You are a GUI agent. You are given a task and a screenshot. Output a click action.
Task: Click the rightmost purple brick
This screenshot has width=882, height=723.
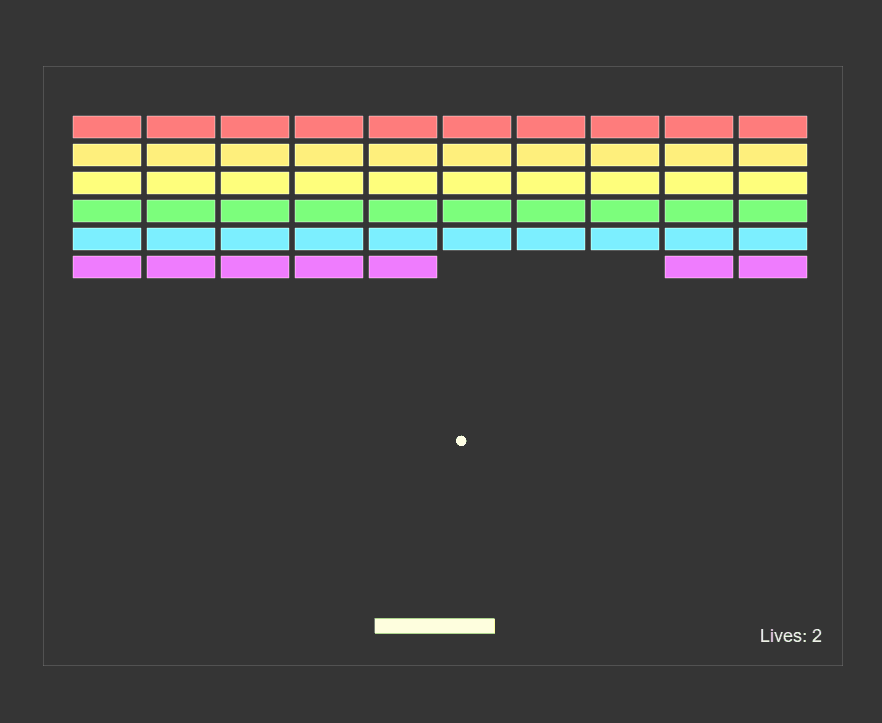773,267
